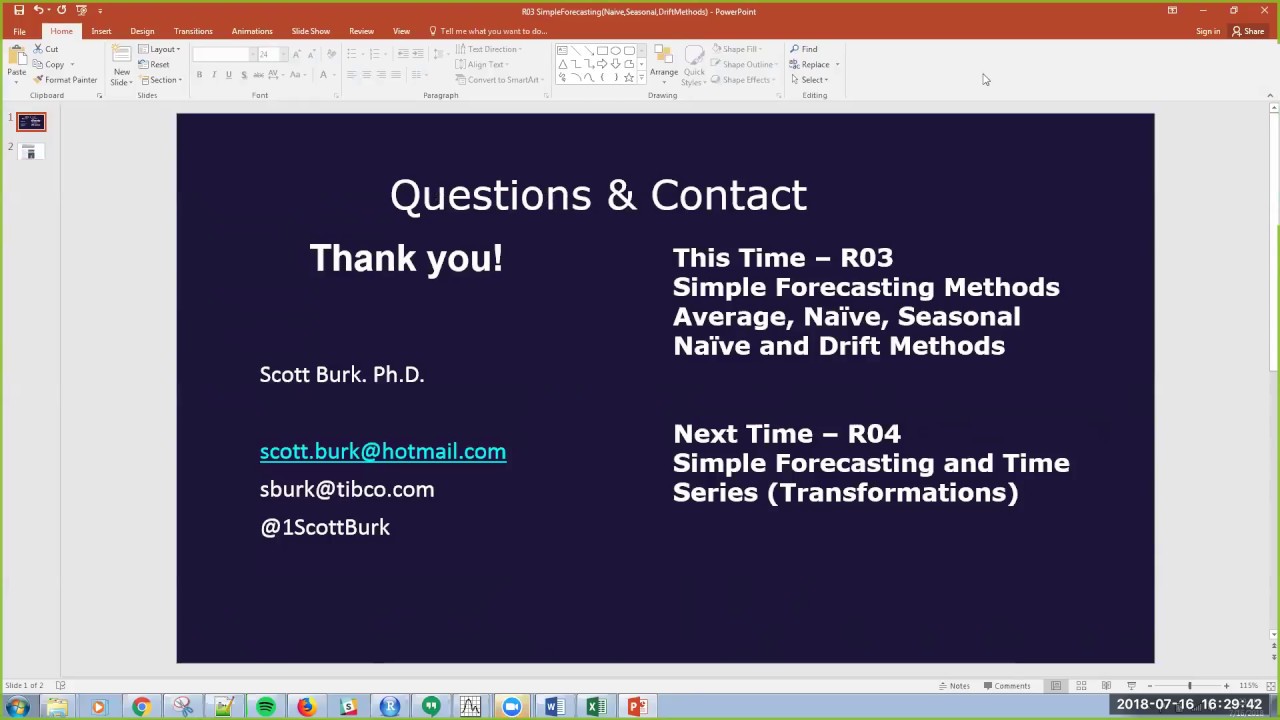1280x720 pixels.
Task: Open the Layout dropdown
Action: tap(159, 49)
